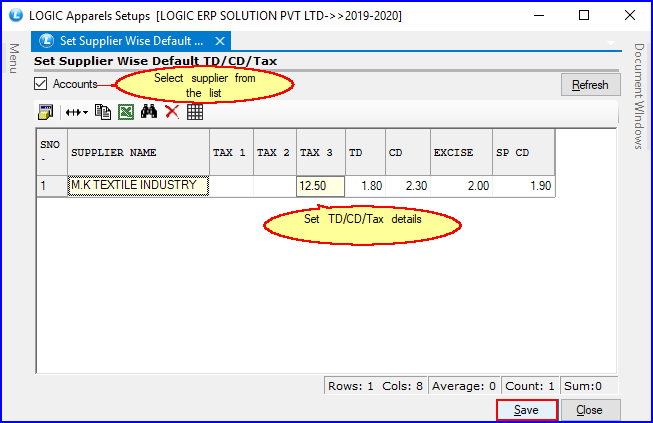Click the EXCISE value 2.00
This screenshot has height=423, width=653.
coord(461,186)
